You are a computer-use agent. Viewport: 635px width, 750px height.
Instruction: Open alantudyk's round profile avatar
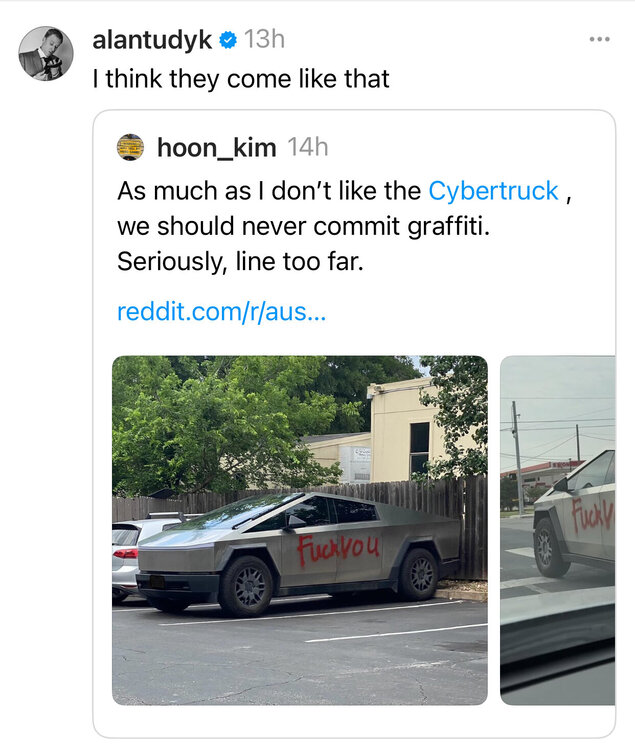click(46, 53)
